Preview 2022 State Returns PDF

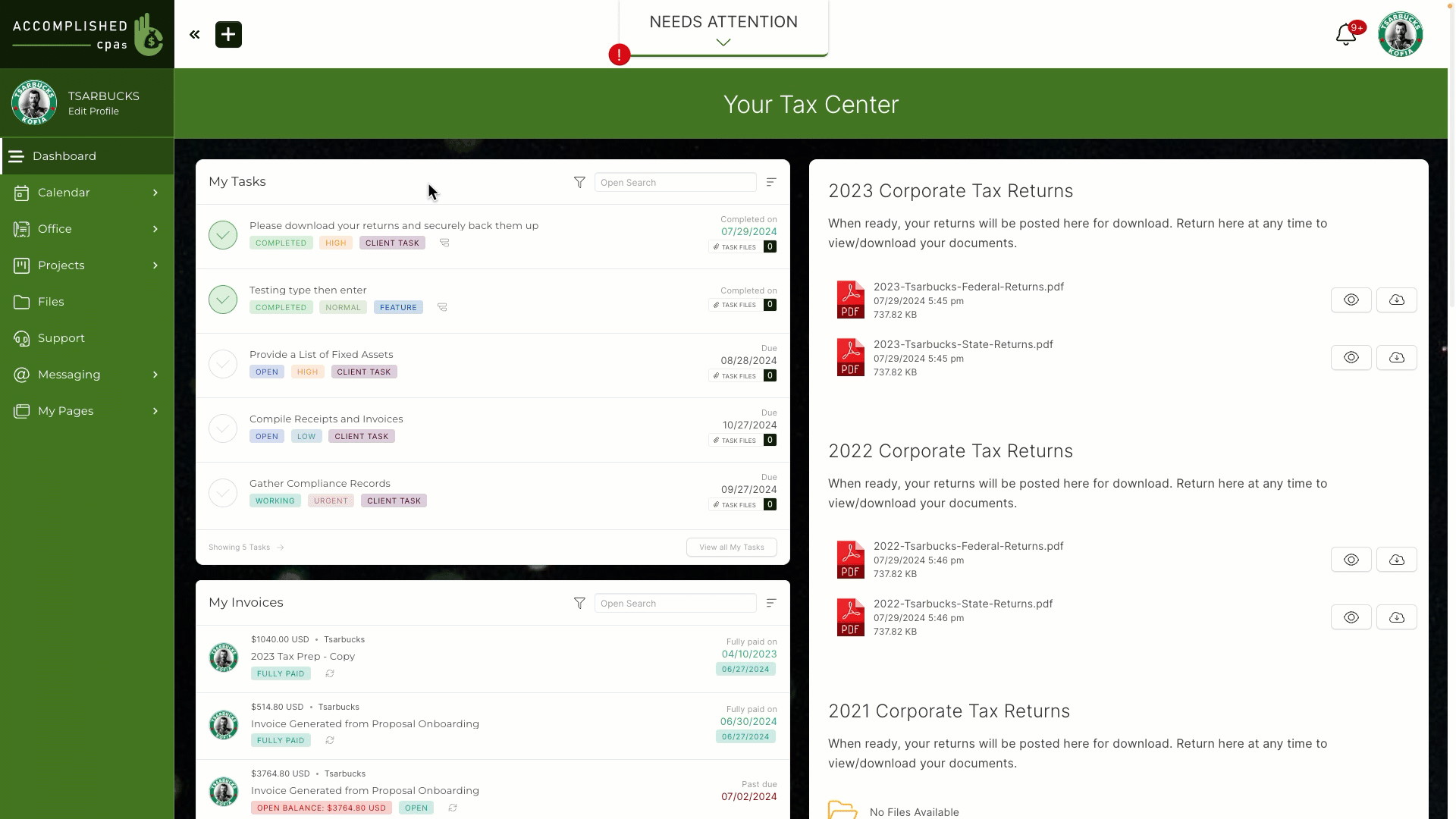coord(1351,617)
